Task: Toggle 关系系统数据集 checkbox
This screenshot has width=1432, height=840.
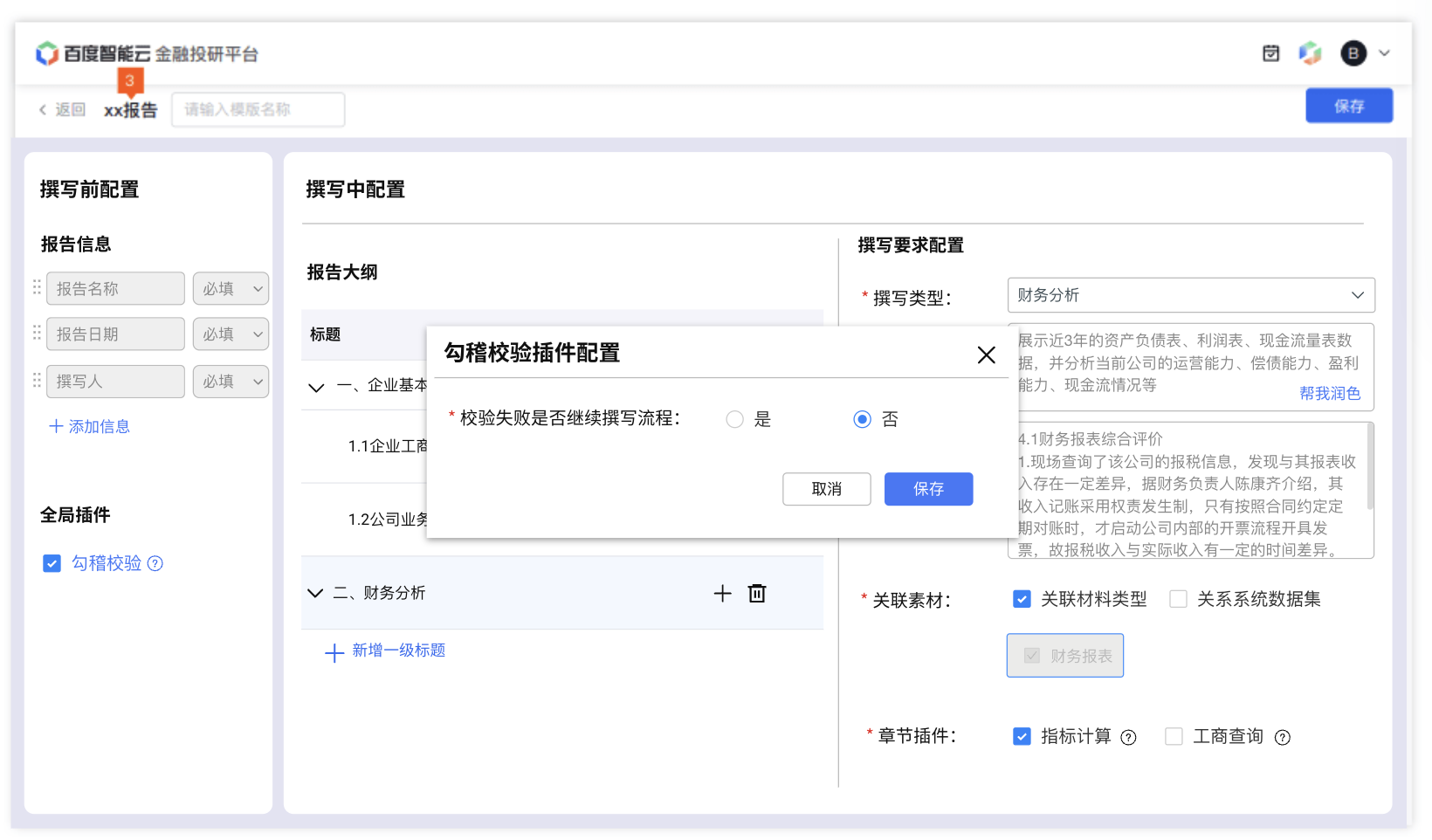Action: pyautogui.click(x=1178, y=599)
